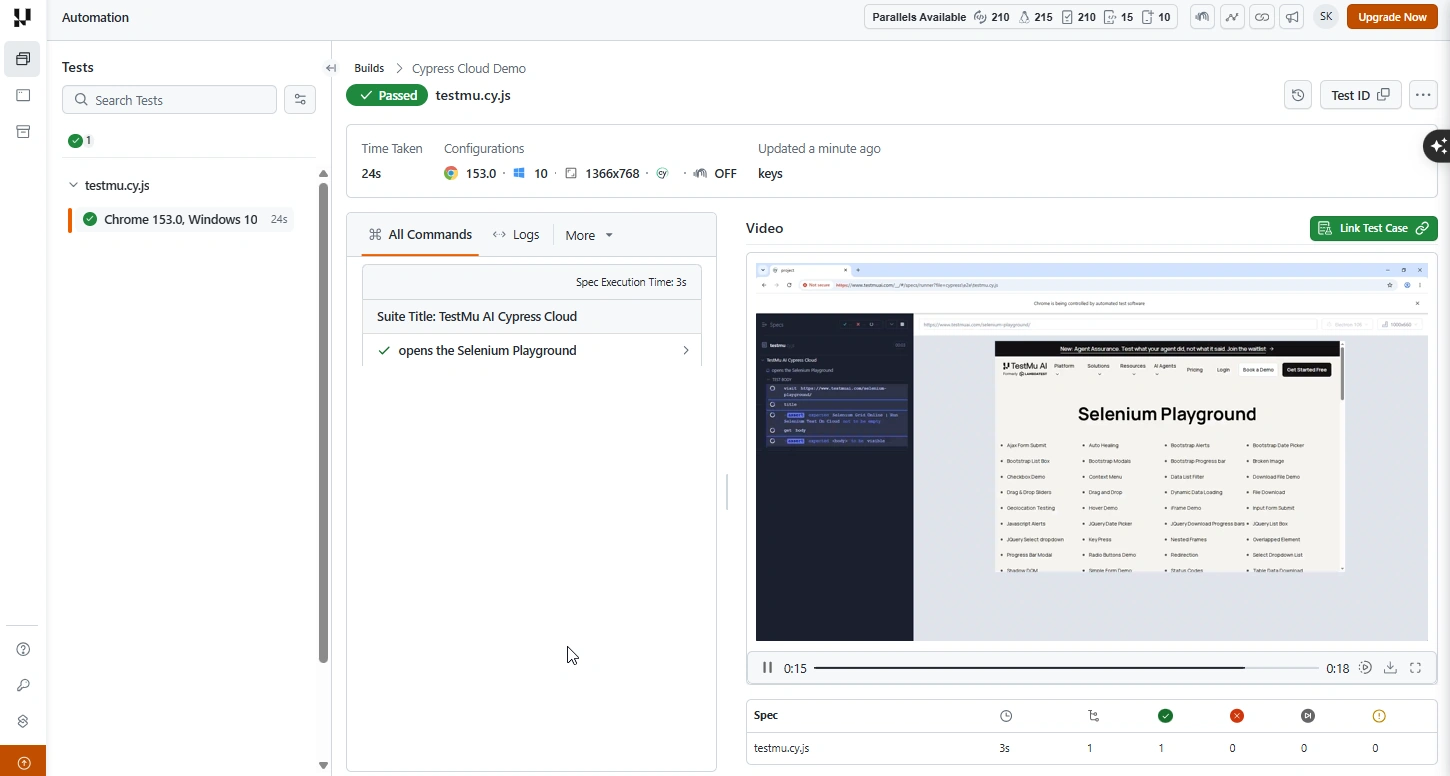Click the test-count column icon in Spec table

[1093, 716]
